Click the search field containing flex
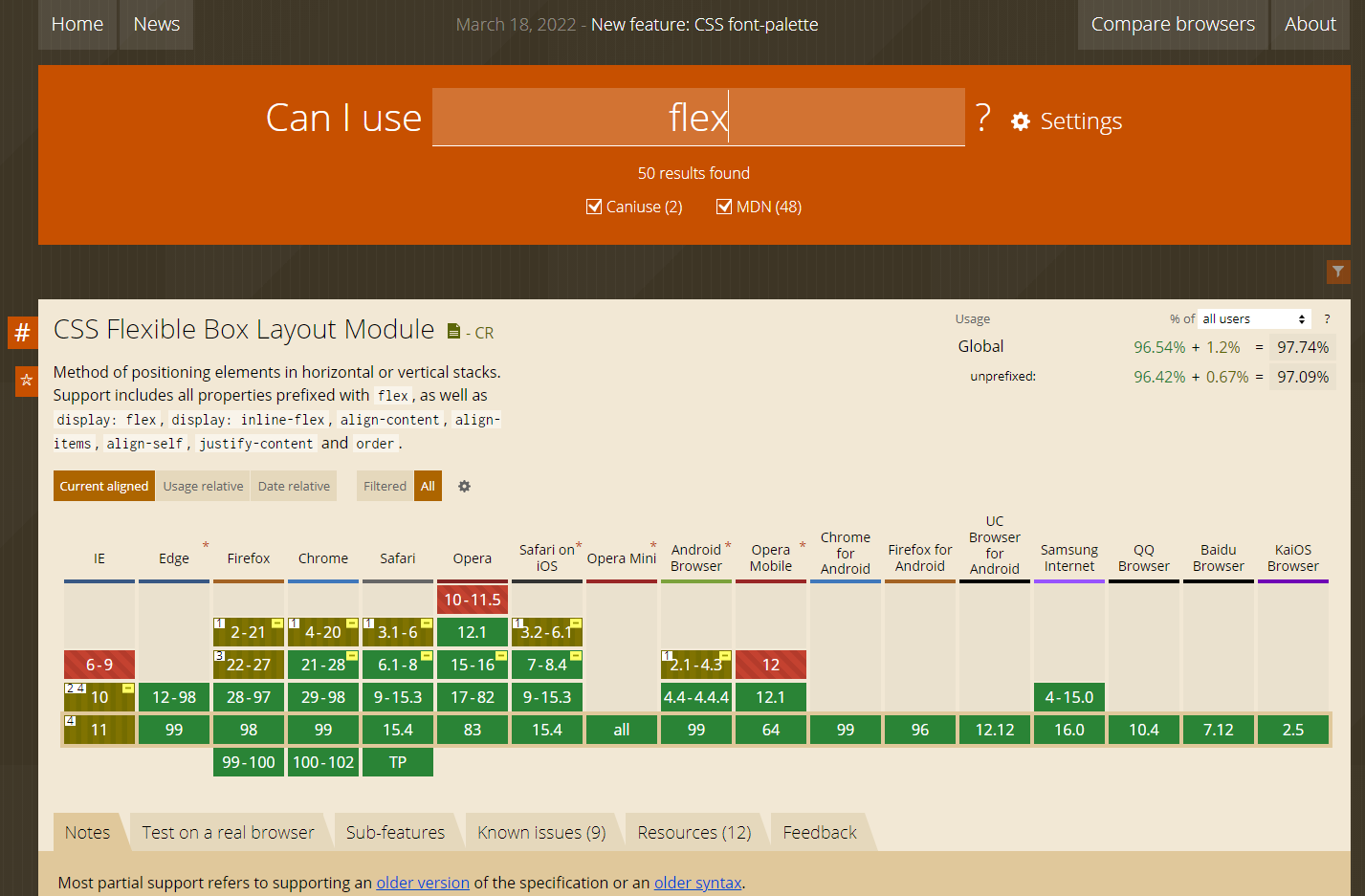 tap(698, 117)
